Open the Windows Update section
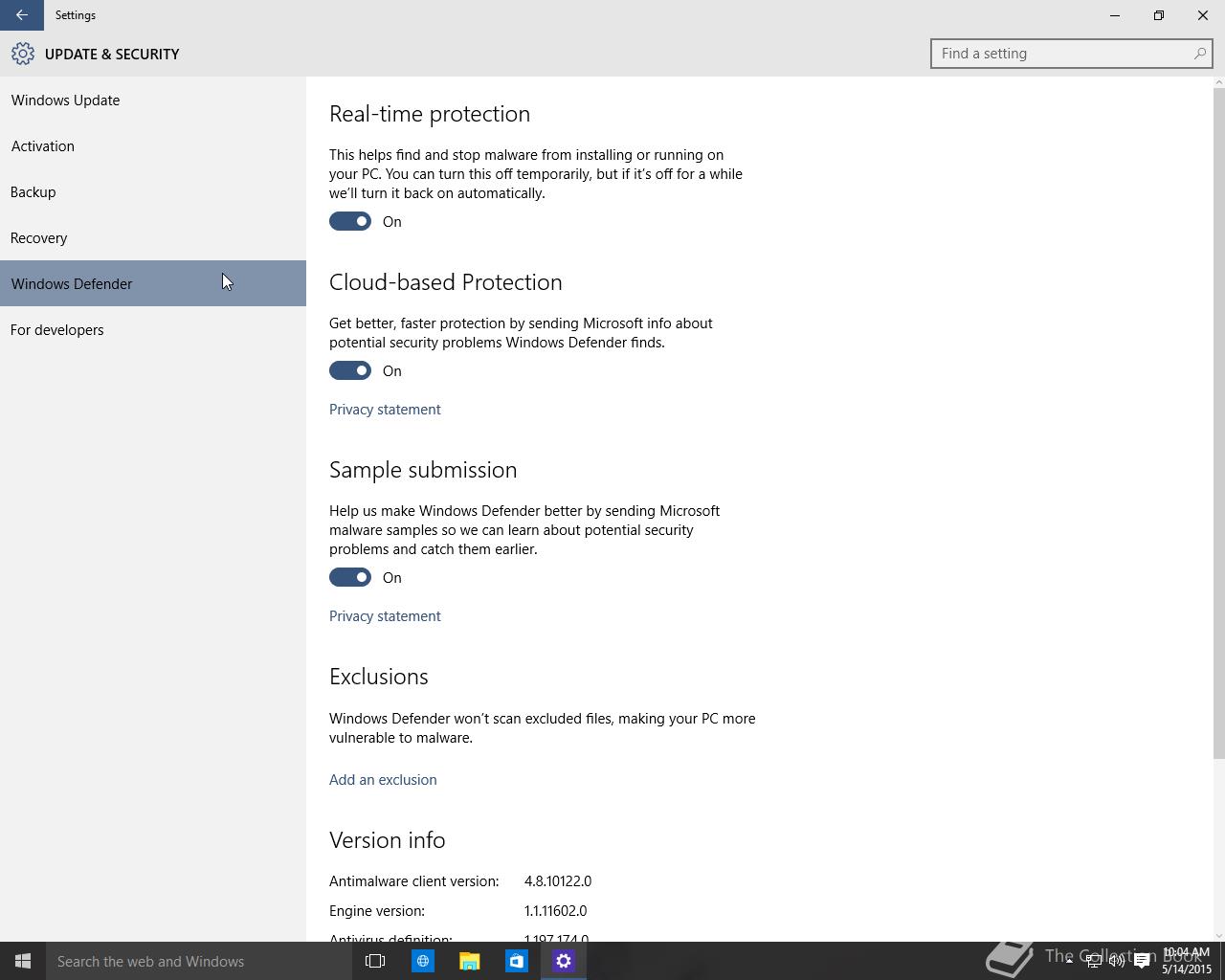1225x980 pixels. tap(153, 100)
